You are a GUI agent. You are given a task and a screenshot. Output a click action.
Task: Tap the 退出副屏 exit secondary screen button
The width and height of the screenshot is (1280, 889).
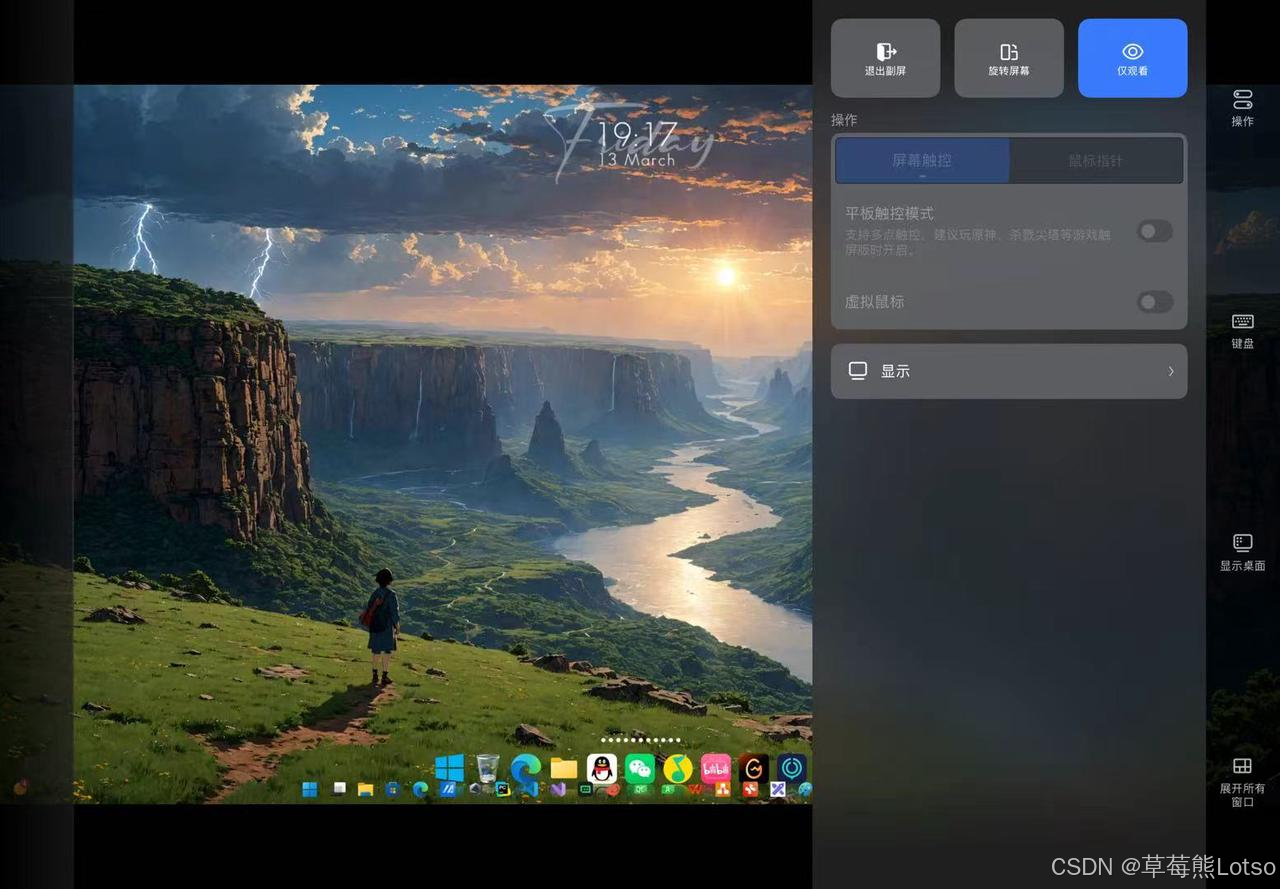coord(885,58)
